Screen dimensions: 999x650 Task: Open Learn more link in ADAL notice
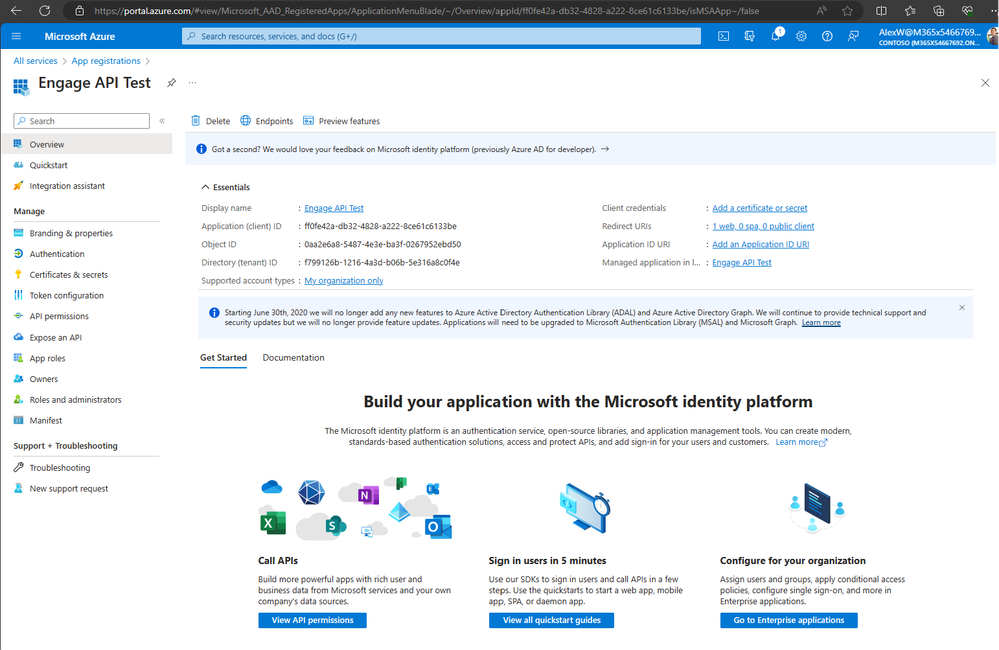point(821,323)
